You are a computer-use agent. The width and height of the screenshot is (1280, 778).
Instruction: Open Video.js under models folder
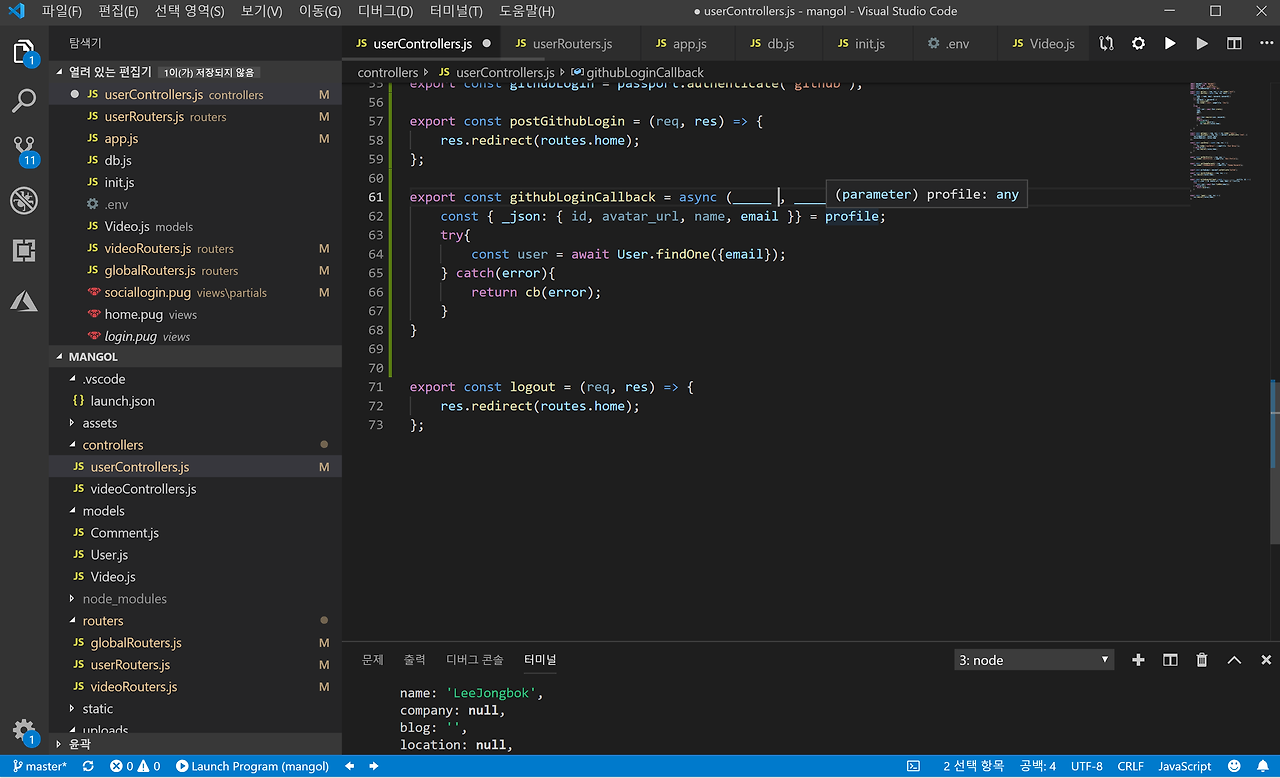[113, 577]
